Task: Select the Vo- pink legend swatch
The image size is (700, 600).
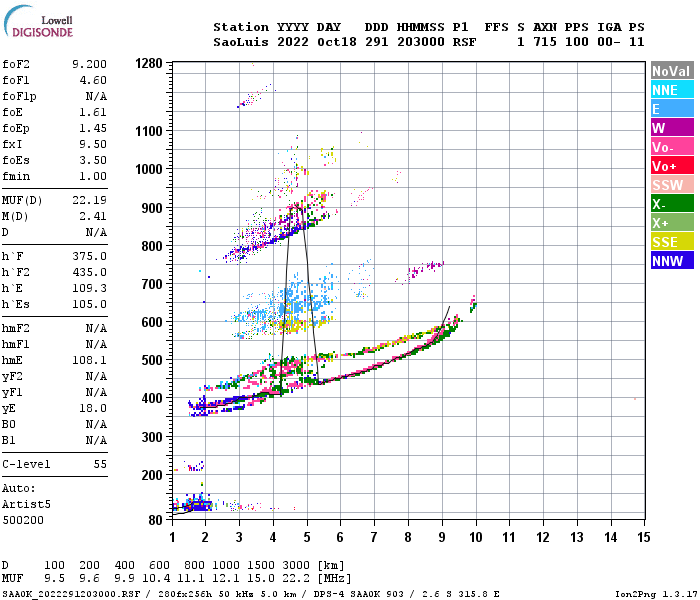Action: [672, 147]
